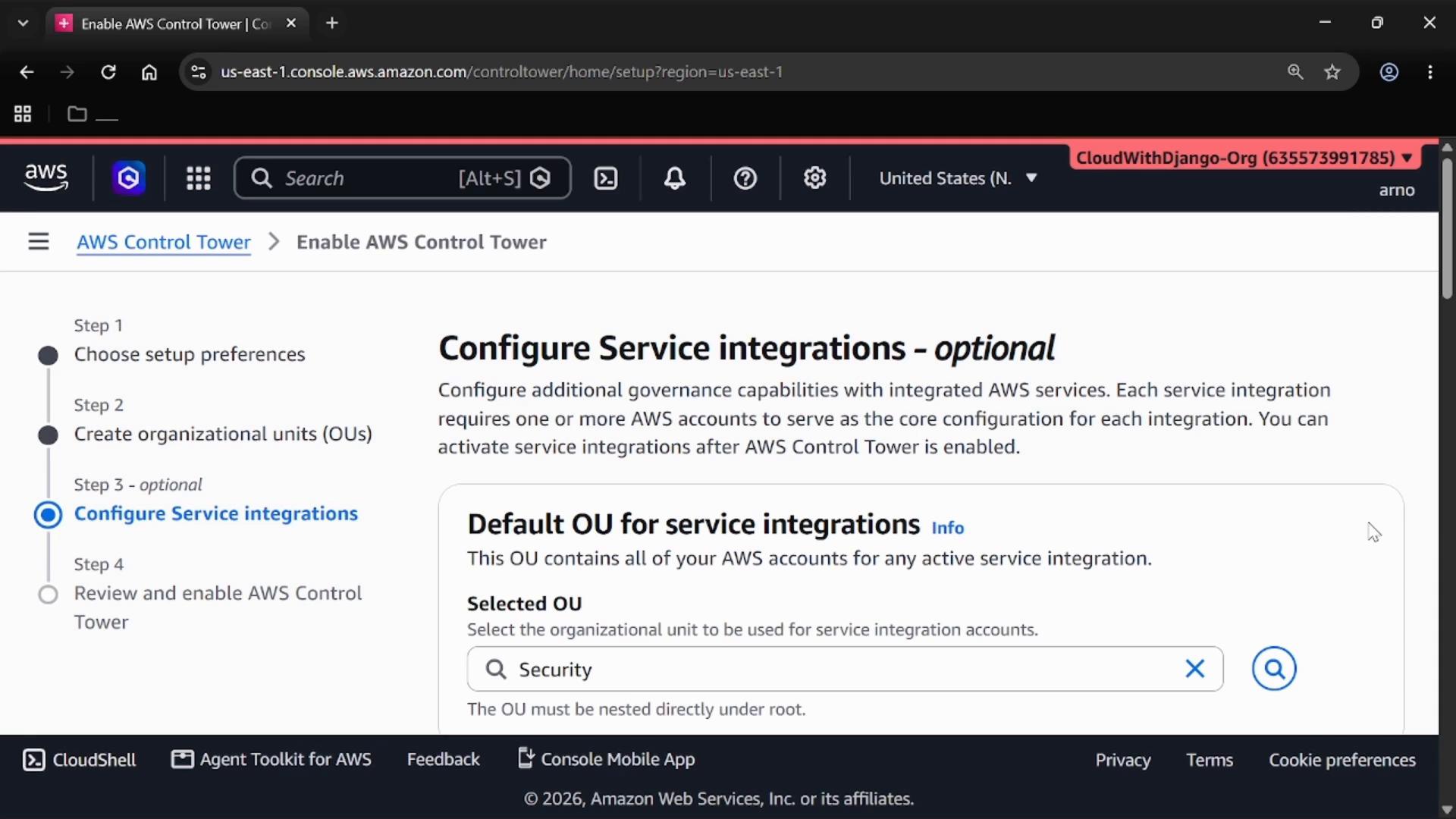
Task: Clear the Security OU selection
Action: [1195, 669]
